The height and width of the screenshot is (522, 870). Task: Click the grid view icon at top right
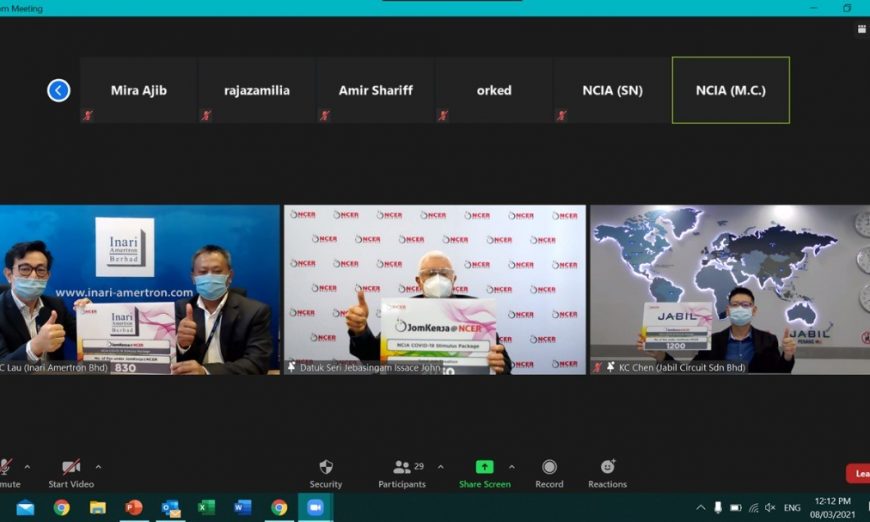tap(862, 29)
